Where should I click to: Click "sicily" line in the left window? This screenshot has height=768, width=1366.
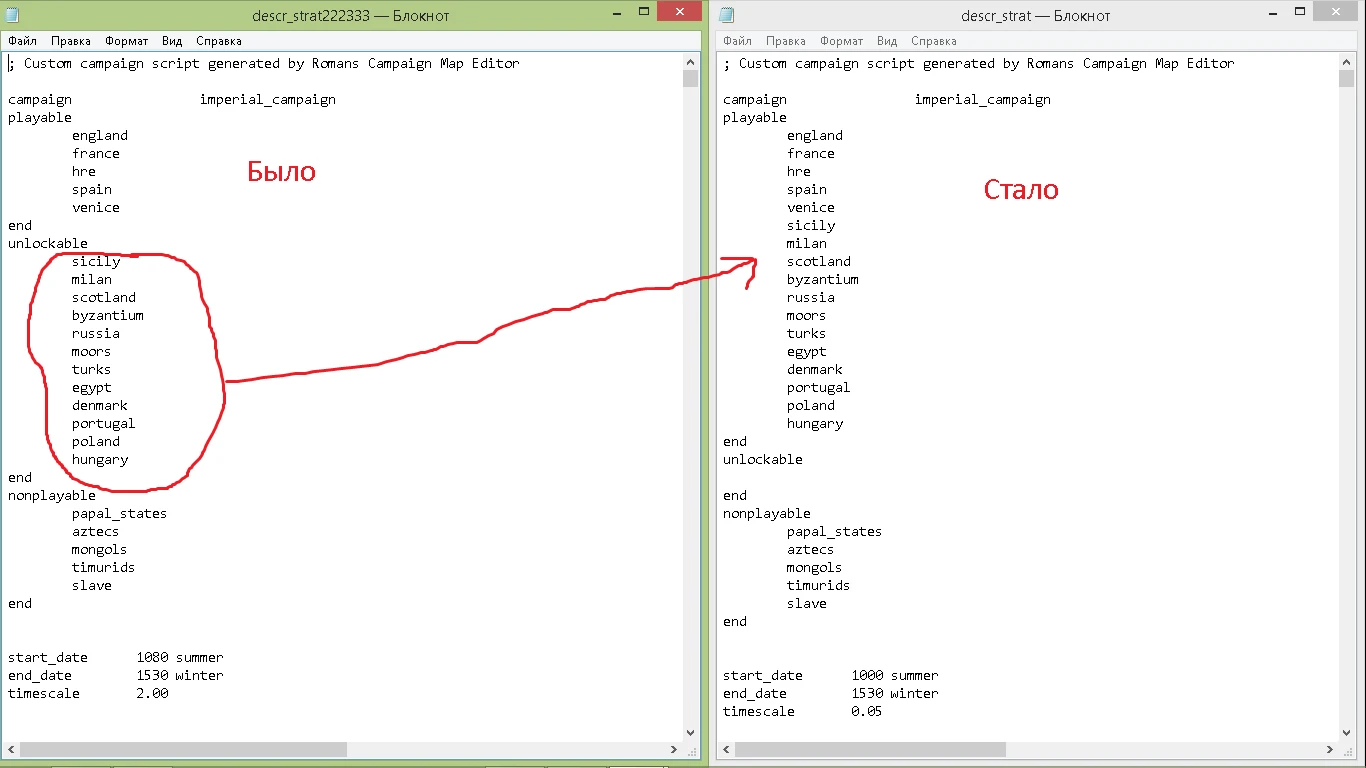pyautogui.click(x=96, y=261)
